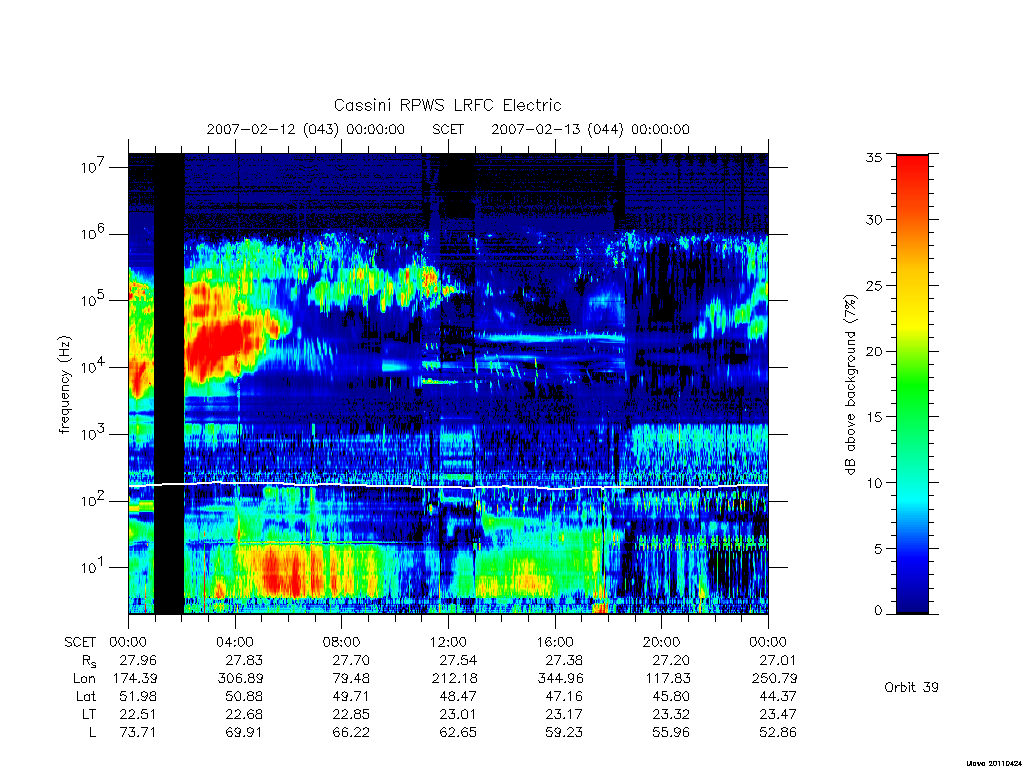Screen dimensions: 1024x768
Task: Select the start date '2007-02-12 (043) 00:00:00'
Action: 306,129
